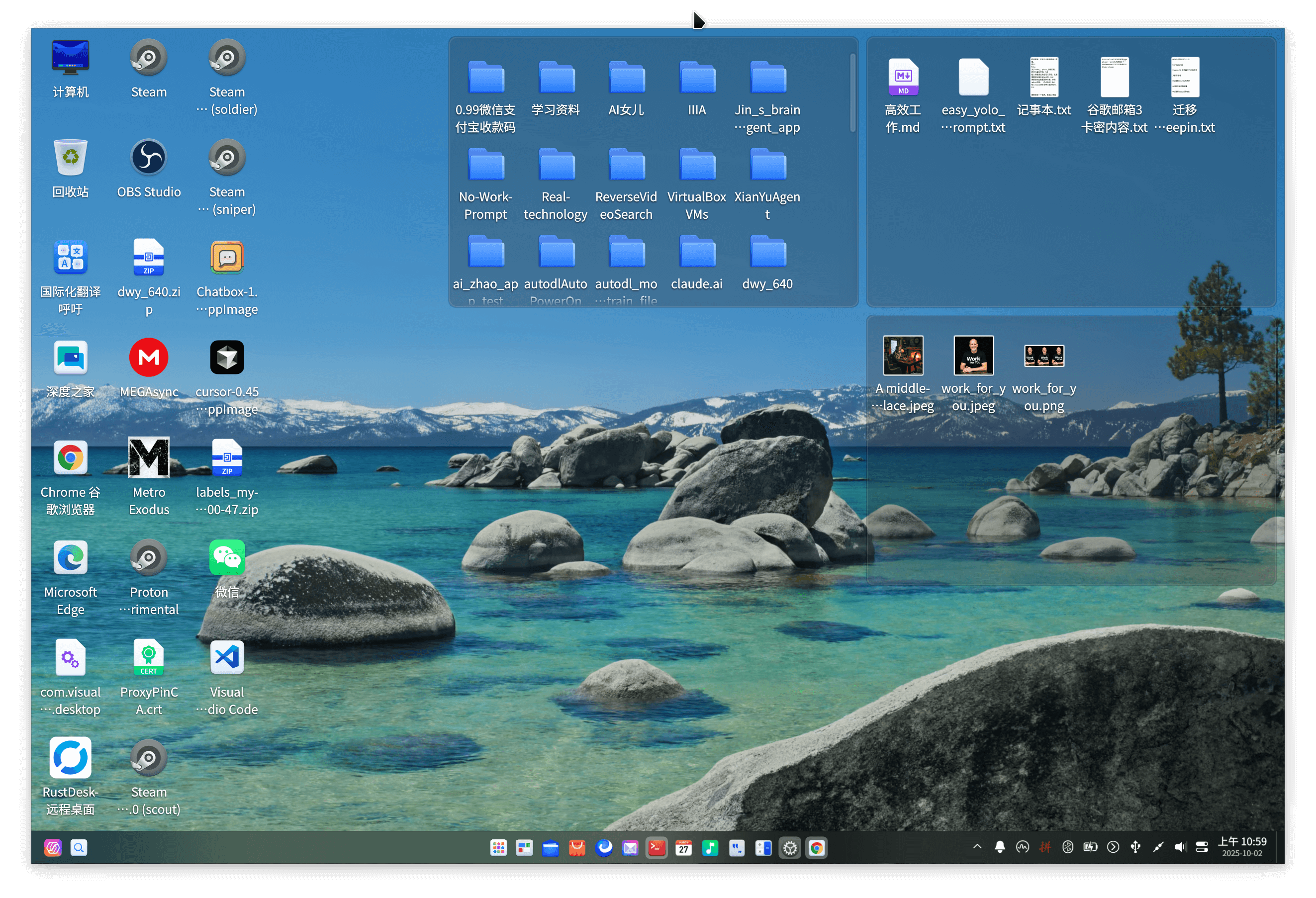Open the RustDesk 远程桌面 desktop icon
Image resolution: width=1316 pixels, height=898 pixels.
click(x=70, y=759)
